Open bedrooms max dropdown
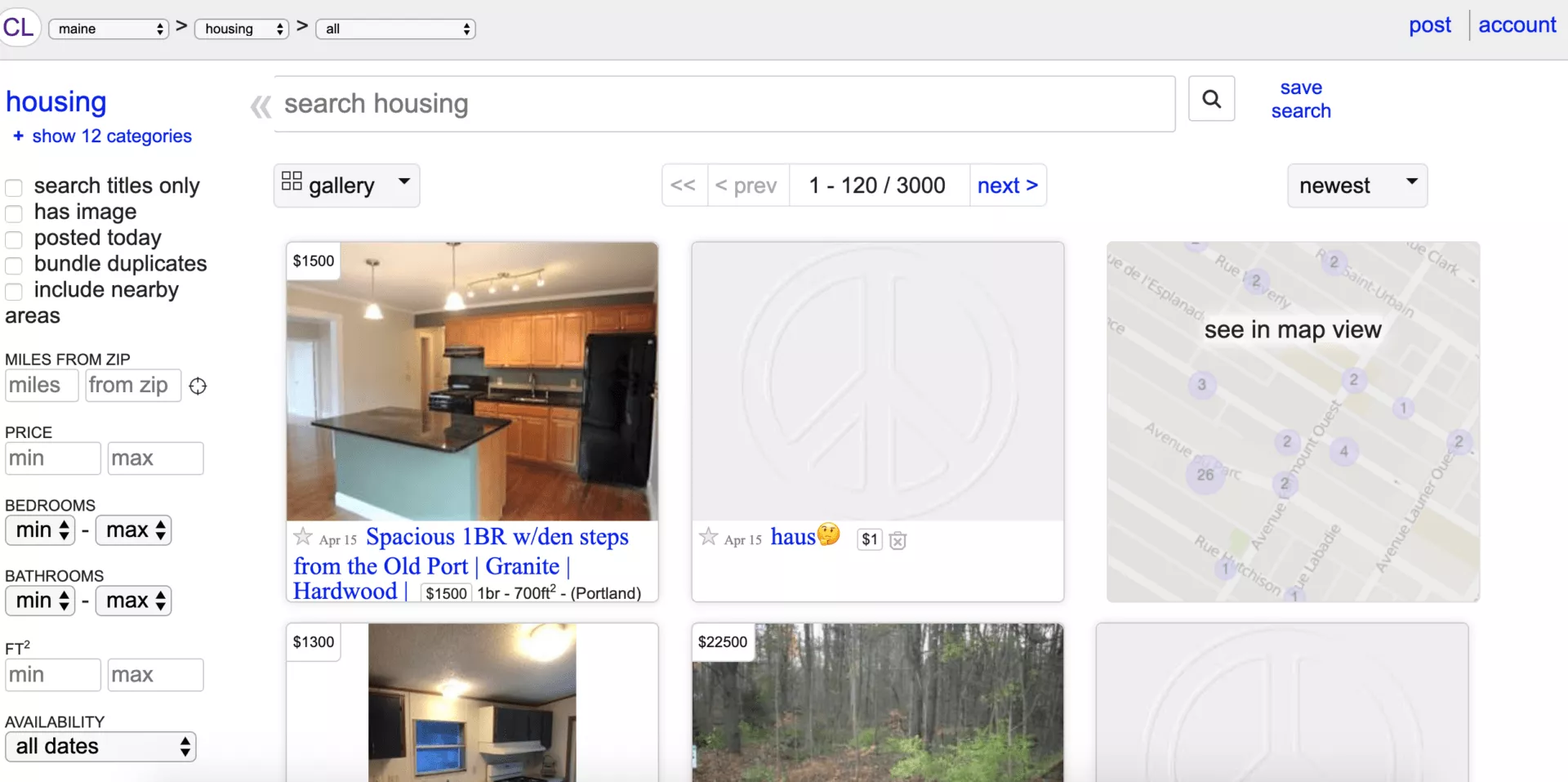 pyautogui.click(x=134, y=530)
